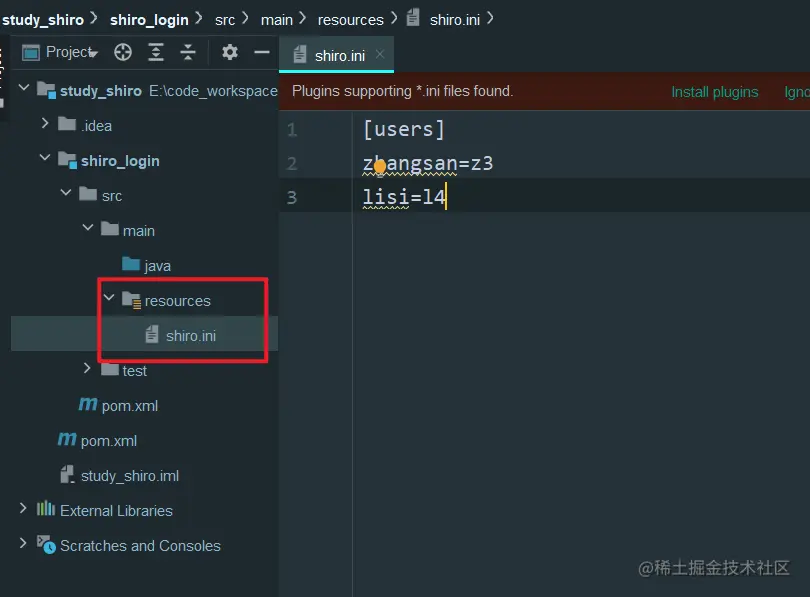This screenshot has width=810, height=597.
Task: Select the shiro.ini editor tab
Action: (336, 55)
